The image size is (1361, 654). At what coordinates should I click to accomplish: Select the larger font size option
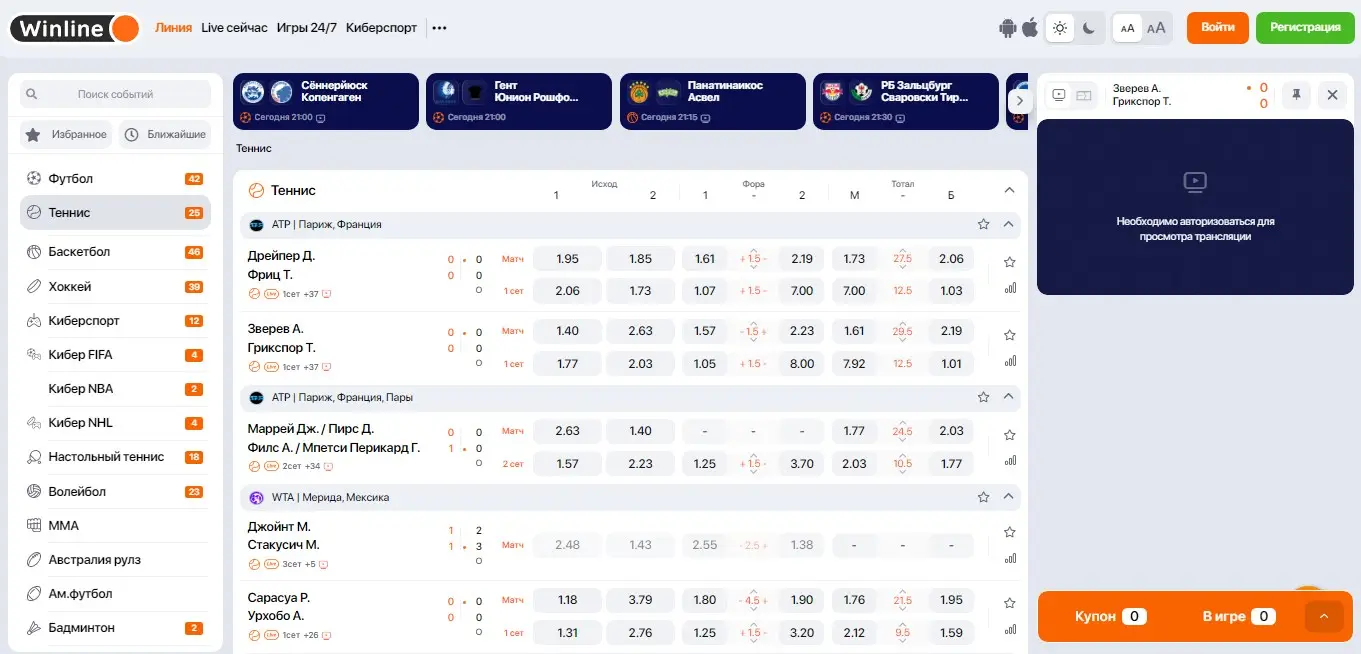(x=1156, y=28)
